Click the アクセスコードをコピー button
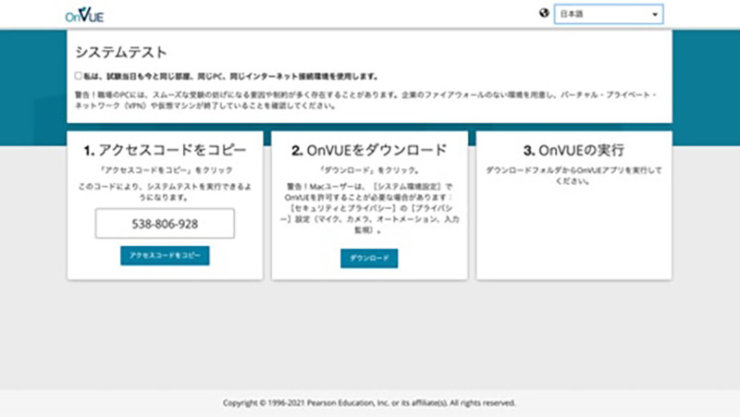Image resolution: width=740 pixels, height=417 pixels. click(x=165, y=256)
